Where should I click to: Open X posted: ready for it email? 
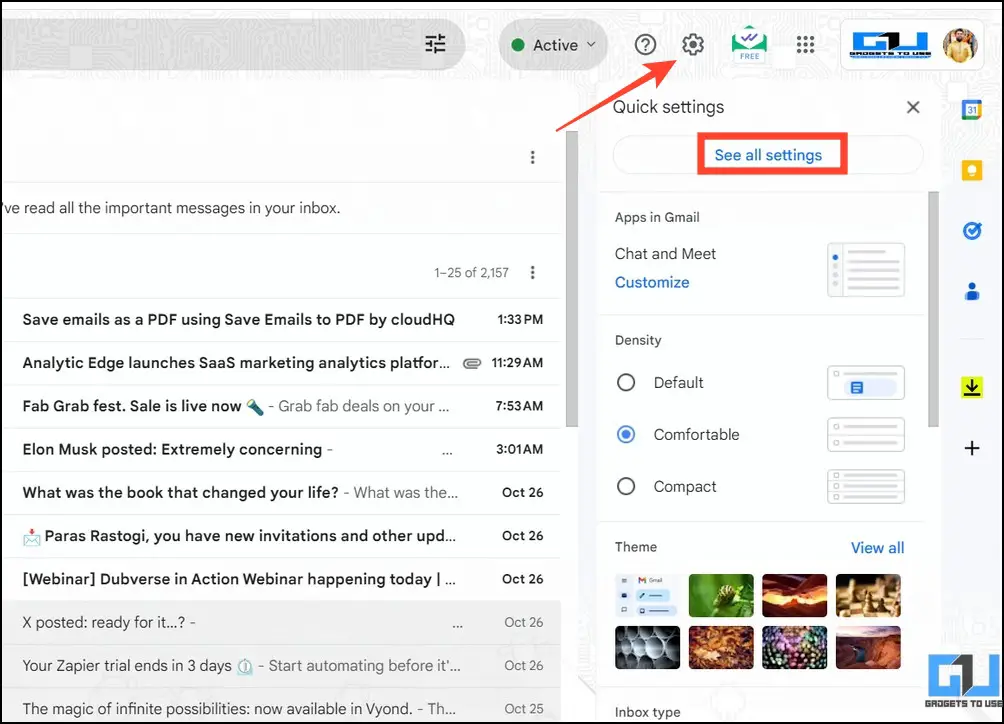click(282, 622)
